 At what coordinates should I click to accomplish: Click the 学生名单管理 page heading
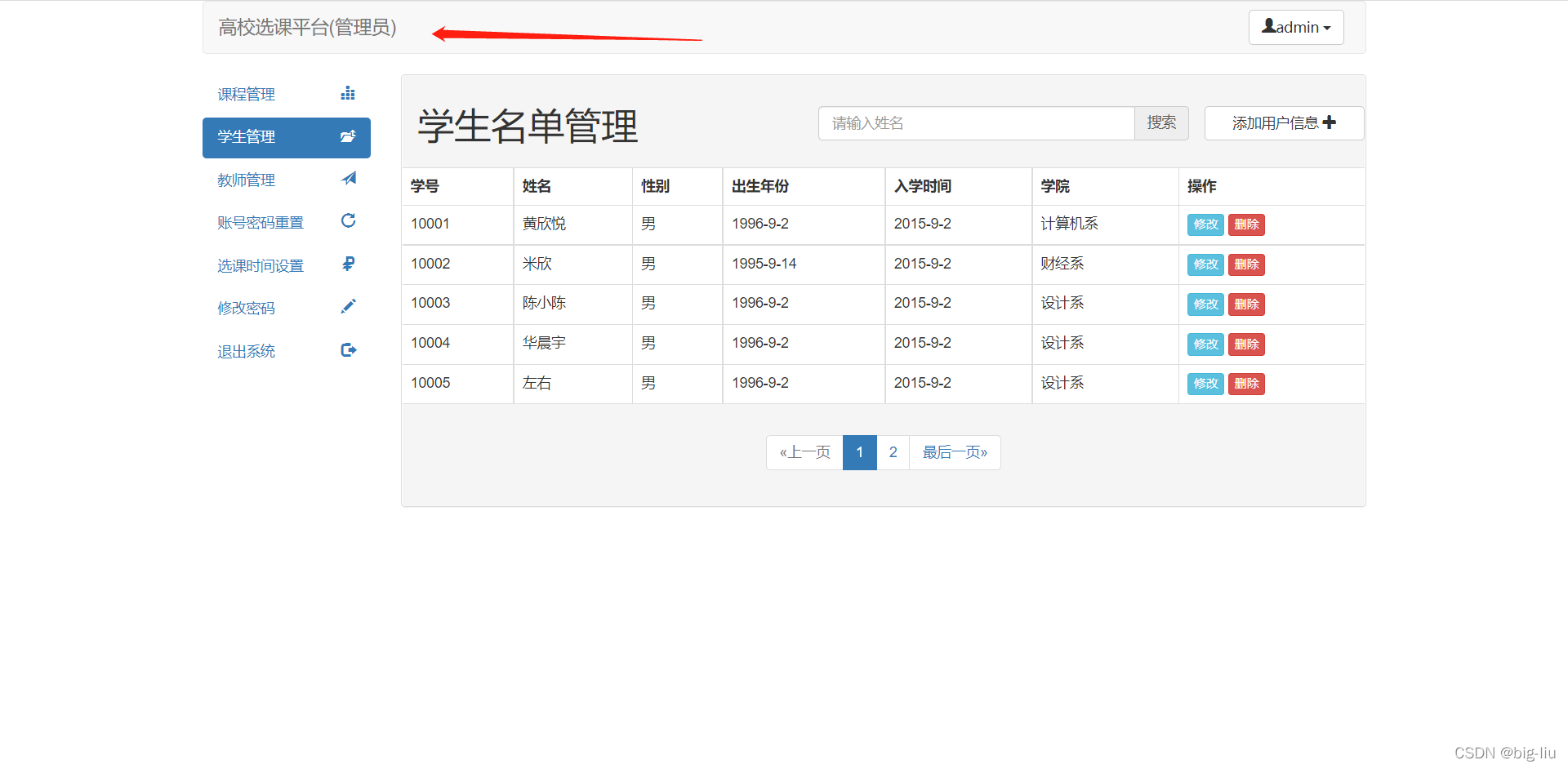(x=528, y=127)
